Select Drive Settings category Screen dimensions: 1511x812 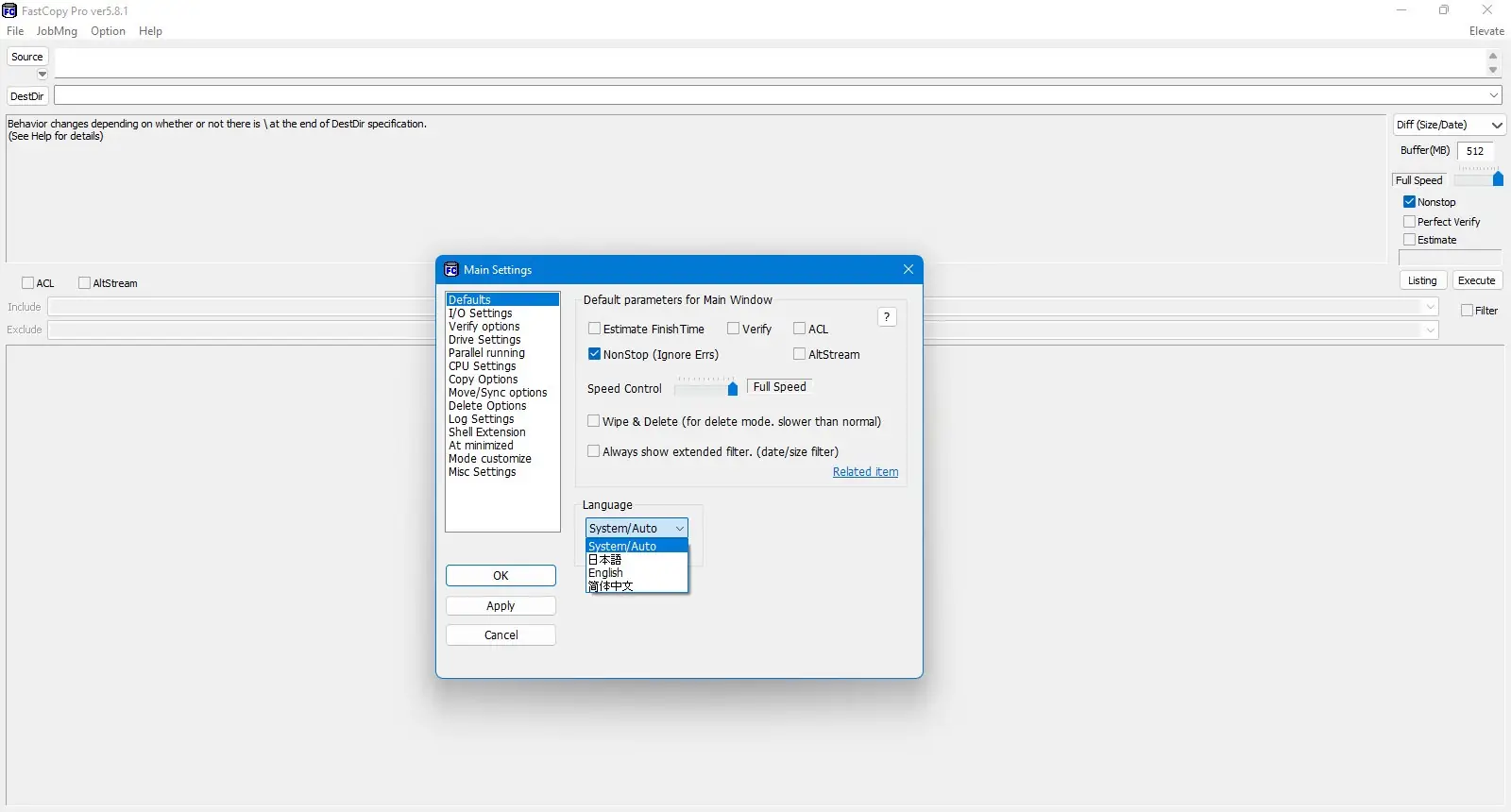(x=502, y=340)
